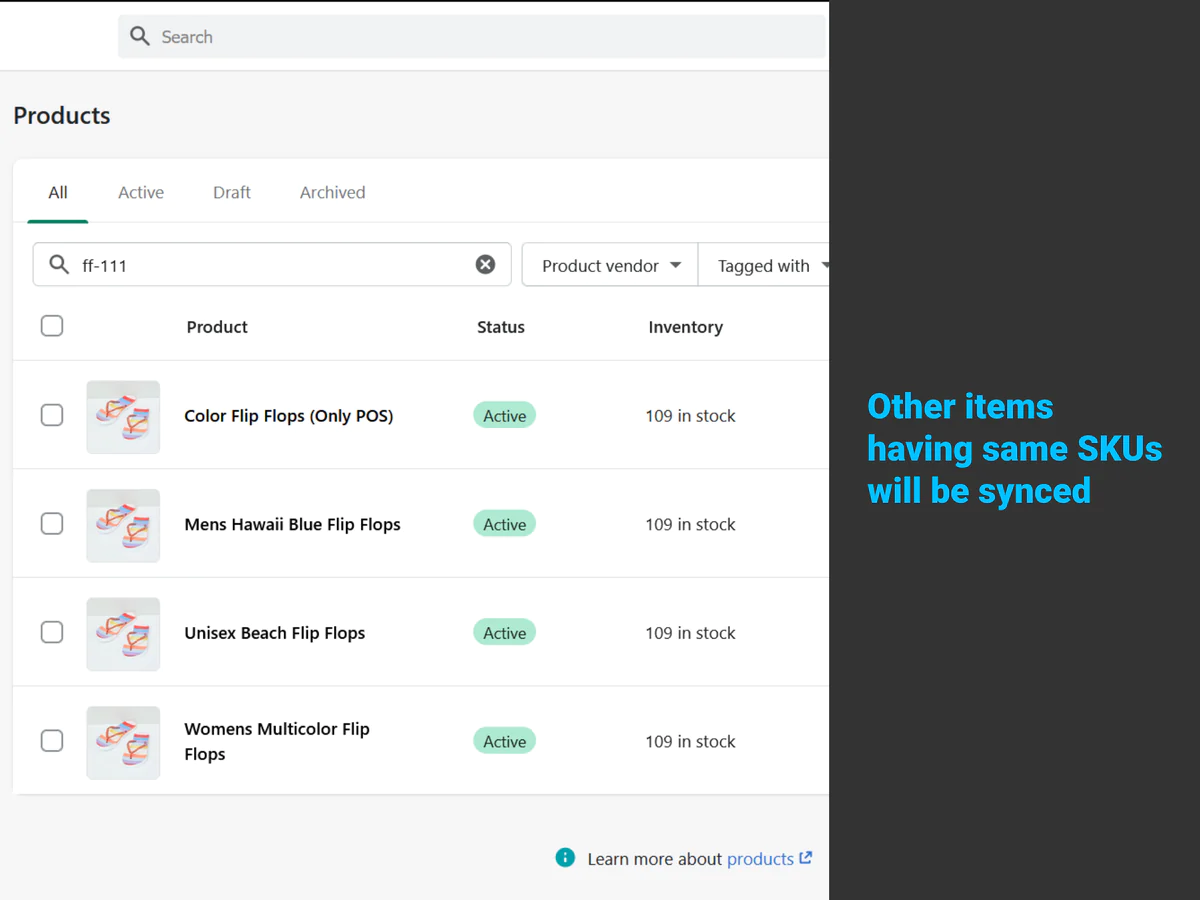Click the external link icon after products
This screenshot has height=900, width=1200.
tap(806, 858)
